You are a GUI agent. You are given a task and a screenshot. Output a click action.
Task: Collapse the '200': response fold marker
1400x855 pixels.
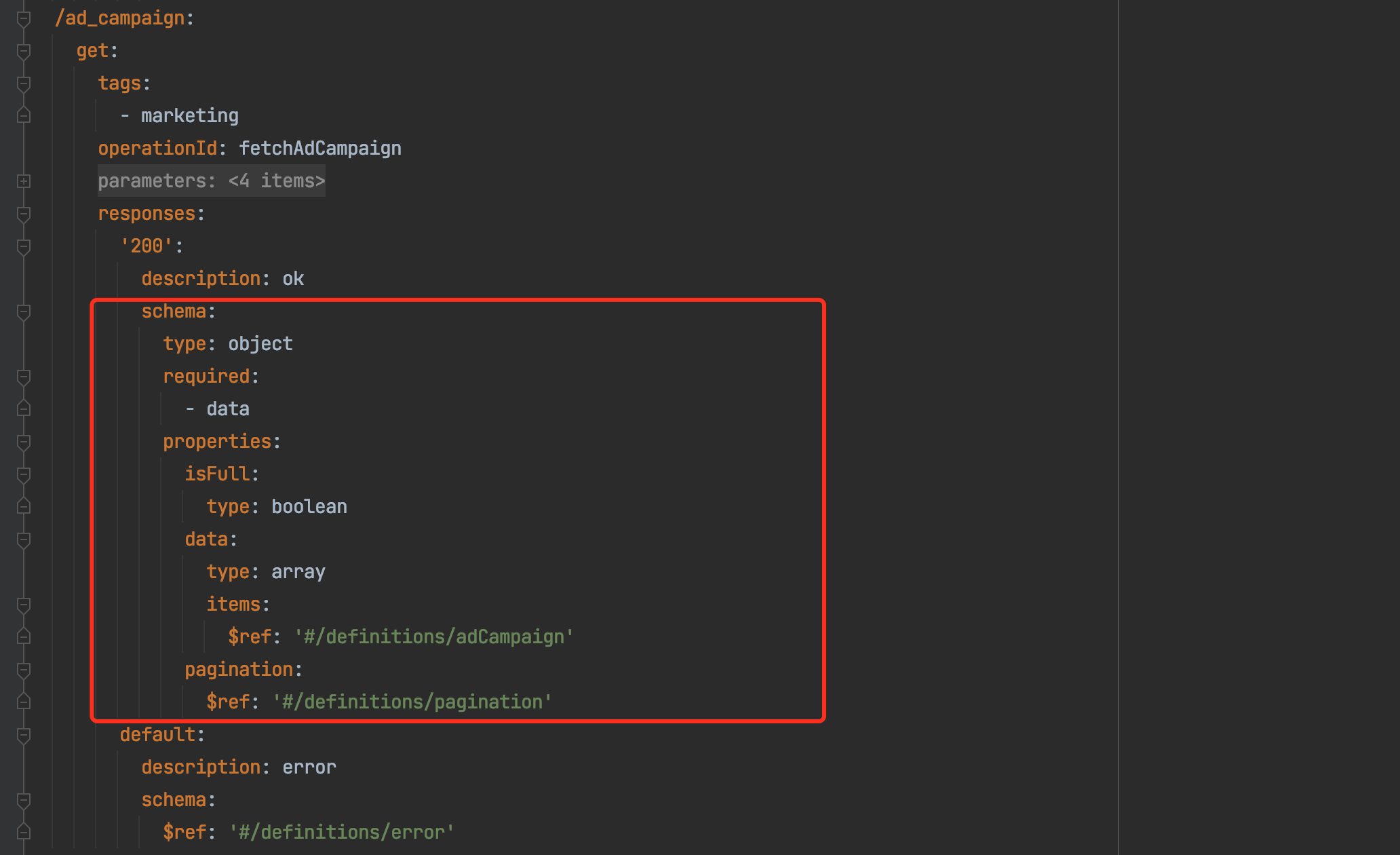coord(24,246)
